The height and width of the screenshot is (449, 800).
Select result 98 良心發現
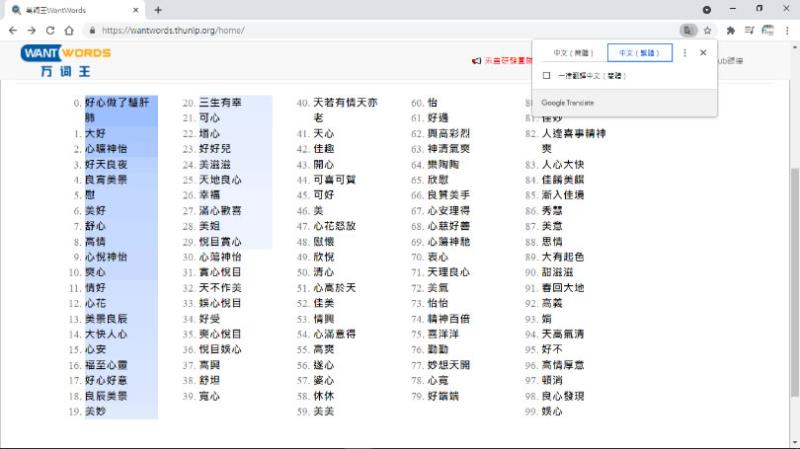coord(563,396)
